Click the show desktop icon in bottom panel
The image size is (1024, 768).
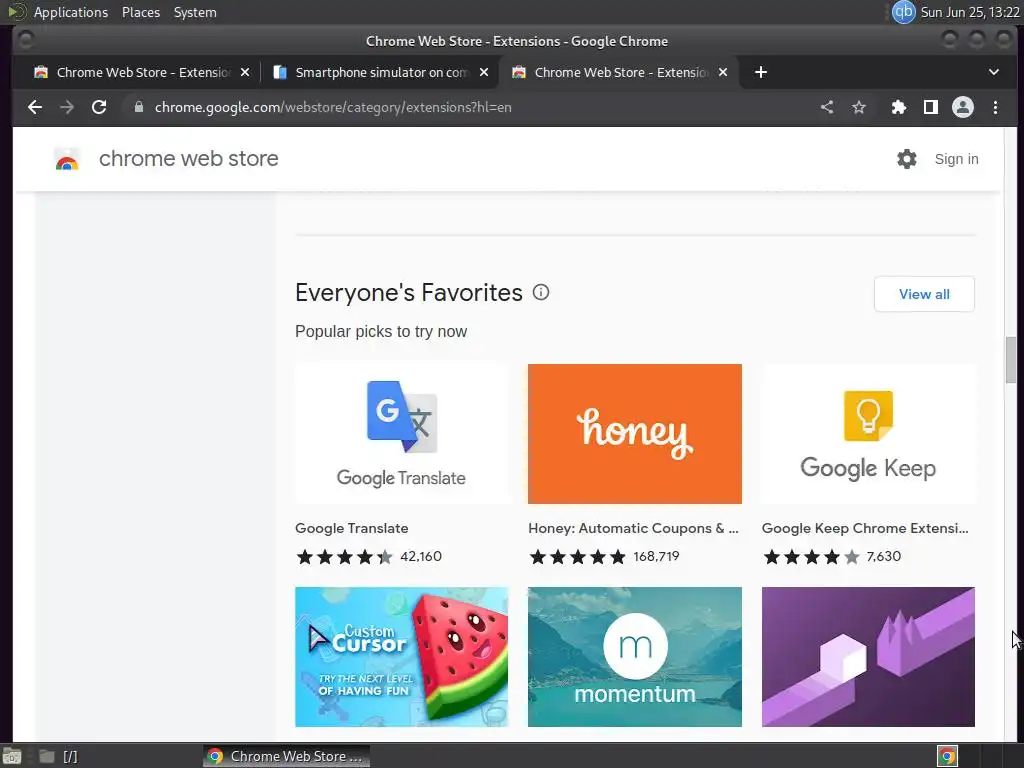pyautogui.click(x=12, y=756)
